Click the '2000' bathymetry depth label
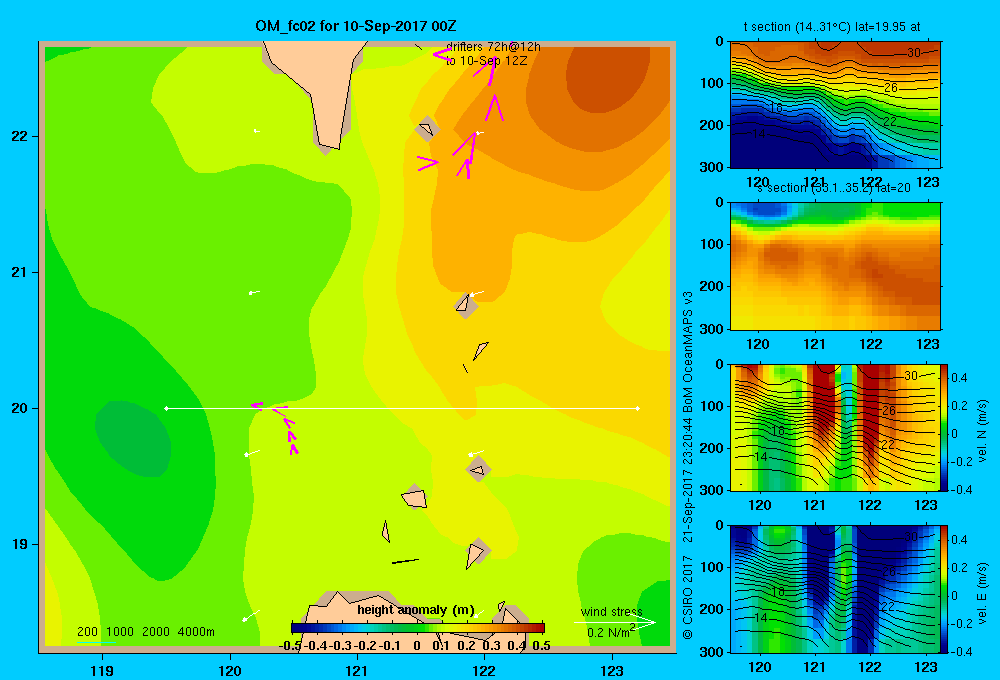 pos(156,632)
